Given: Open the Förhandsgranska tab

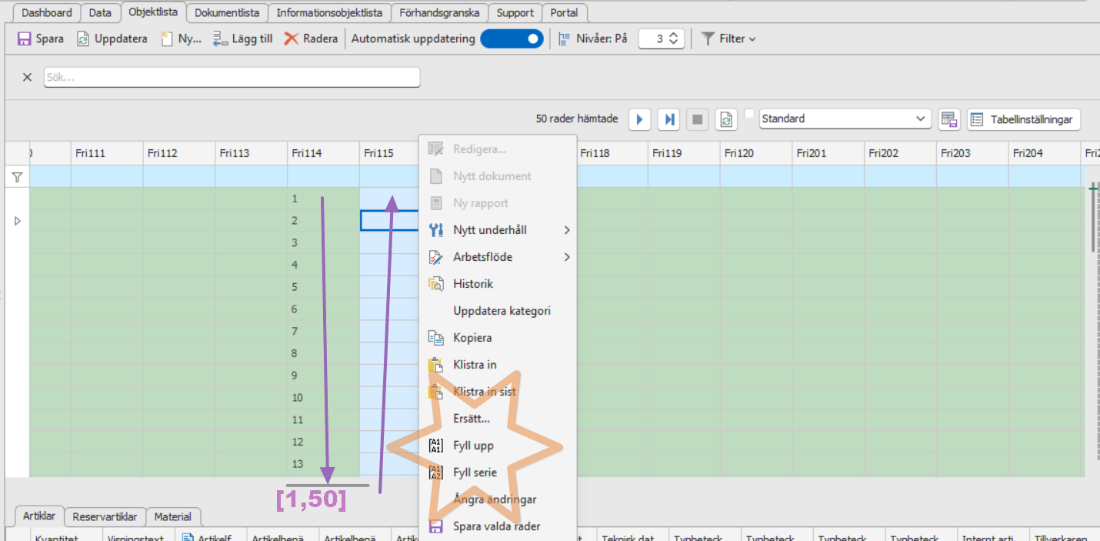Looking at the screenshot, I should (439, 13).
